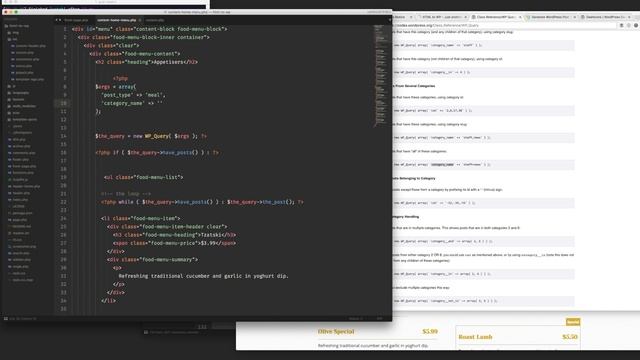
Task: Switch to HTML to WP browser tab
Action: [x=442, y=17]
